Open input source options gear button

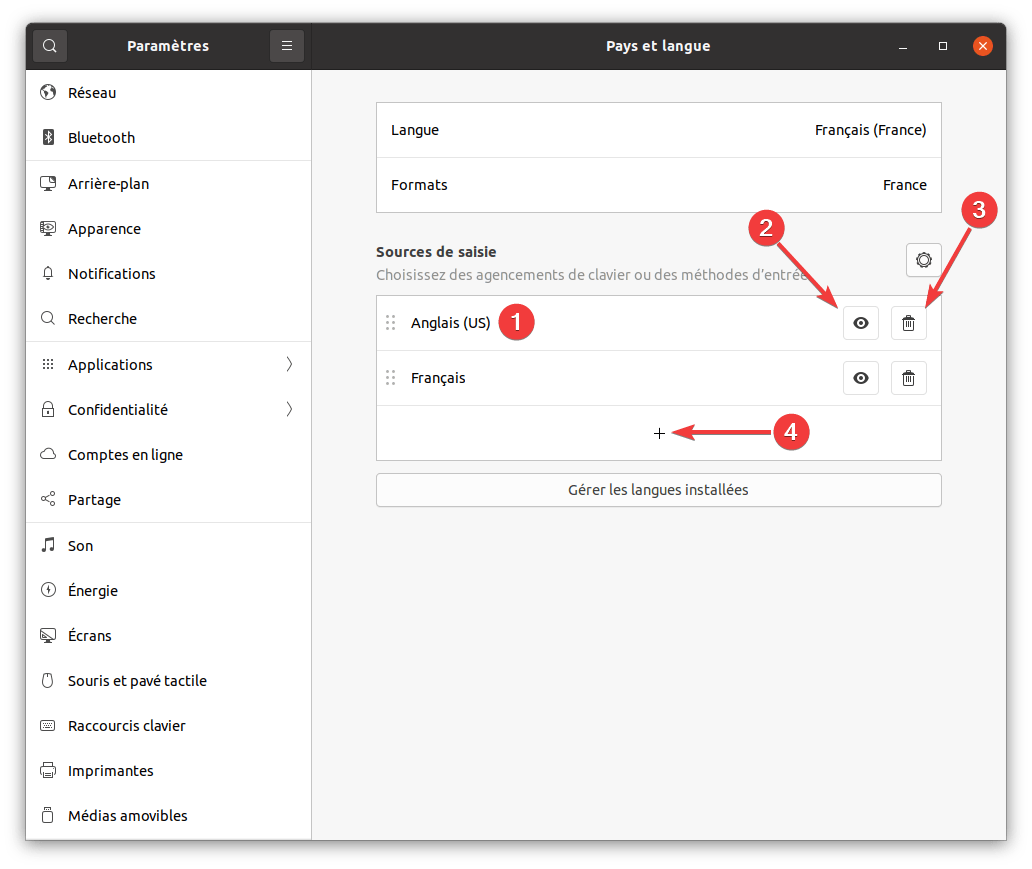tap(923, 260)
